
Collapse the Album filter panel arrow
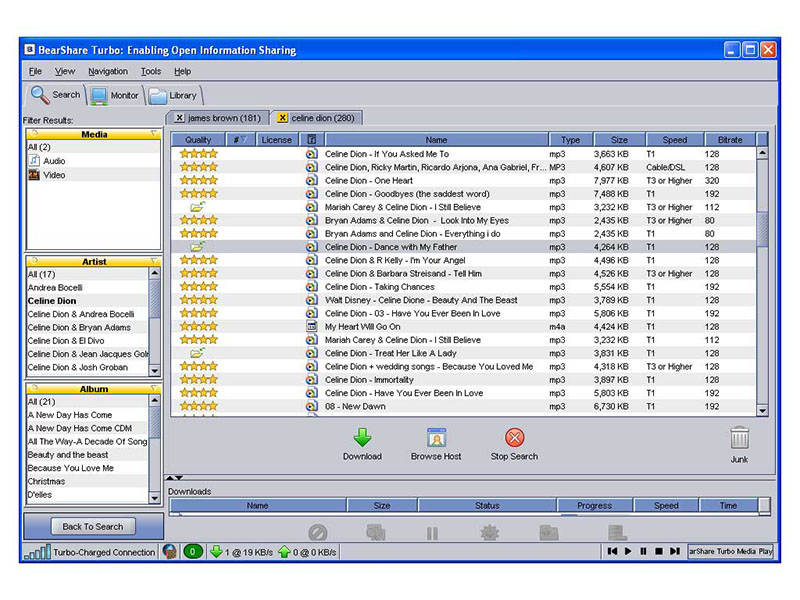[153, 389]
